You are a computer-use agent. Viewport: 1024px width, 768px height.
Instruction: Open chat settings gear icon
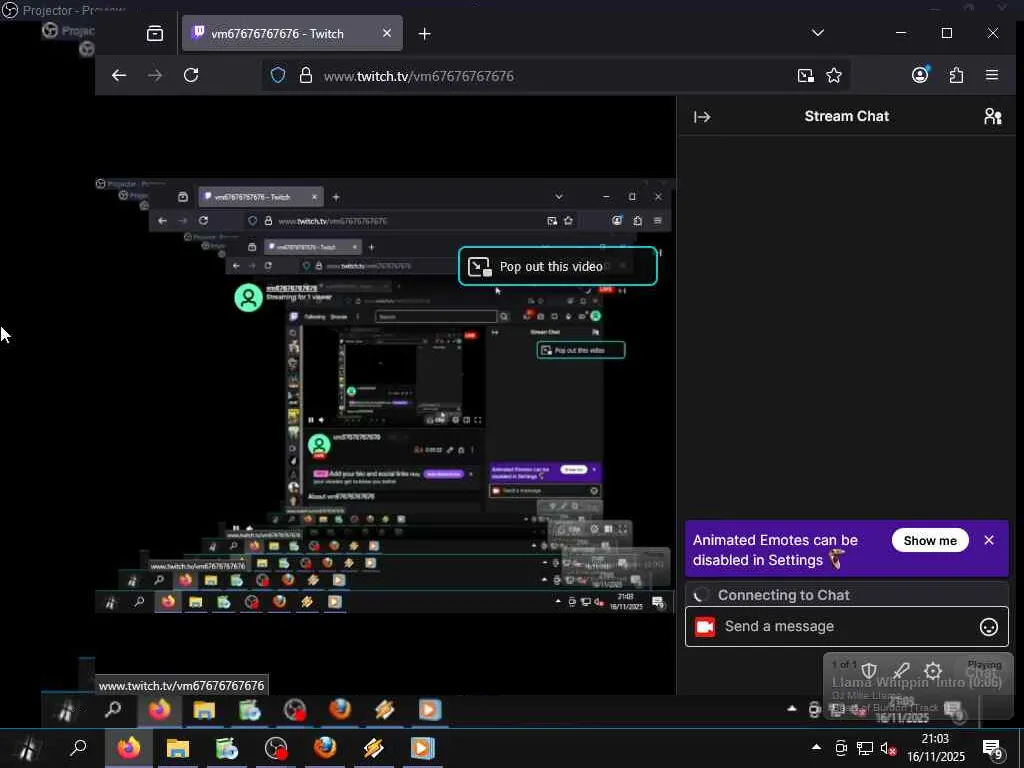pos(933,671)
